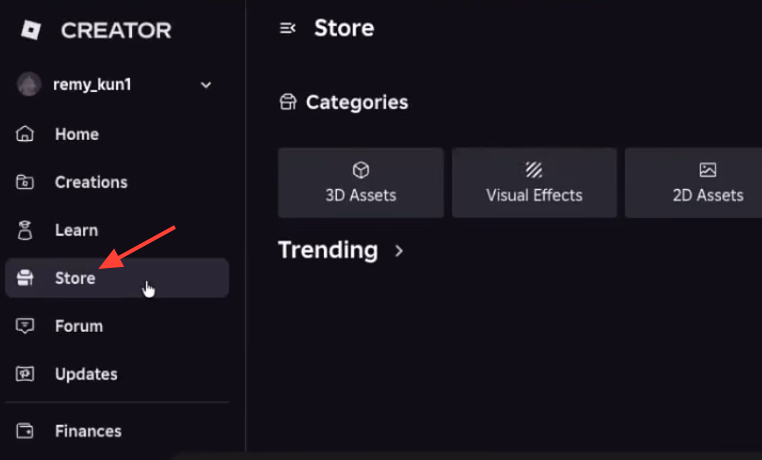762x460 pixels.
Task: Open the Creations menu item
Action: (117, 182)
